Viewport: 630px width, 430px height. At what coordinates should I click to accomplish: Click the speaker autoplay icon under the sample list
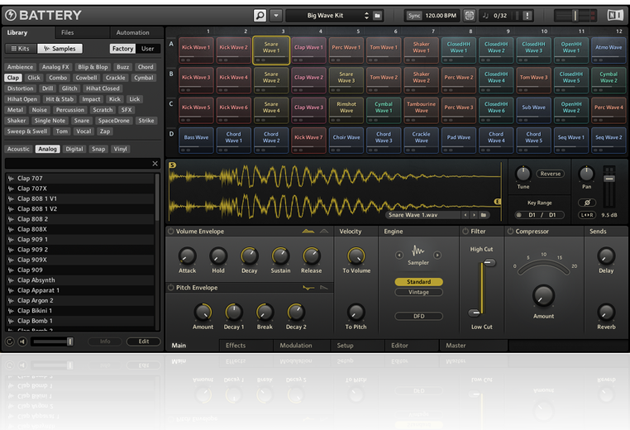click(22, 342)
